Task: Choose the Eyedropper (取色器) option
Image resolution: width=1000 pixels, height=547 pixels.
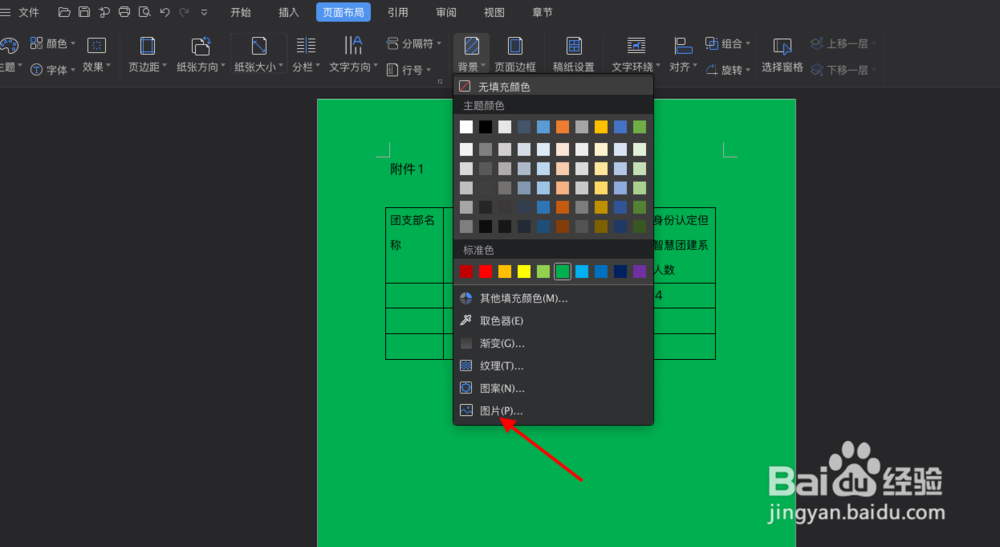Action: click(554, 321)
